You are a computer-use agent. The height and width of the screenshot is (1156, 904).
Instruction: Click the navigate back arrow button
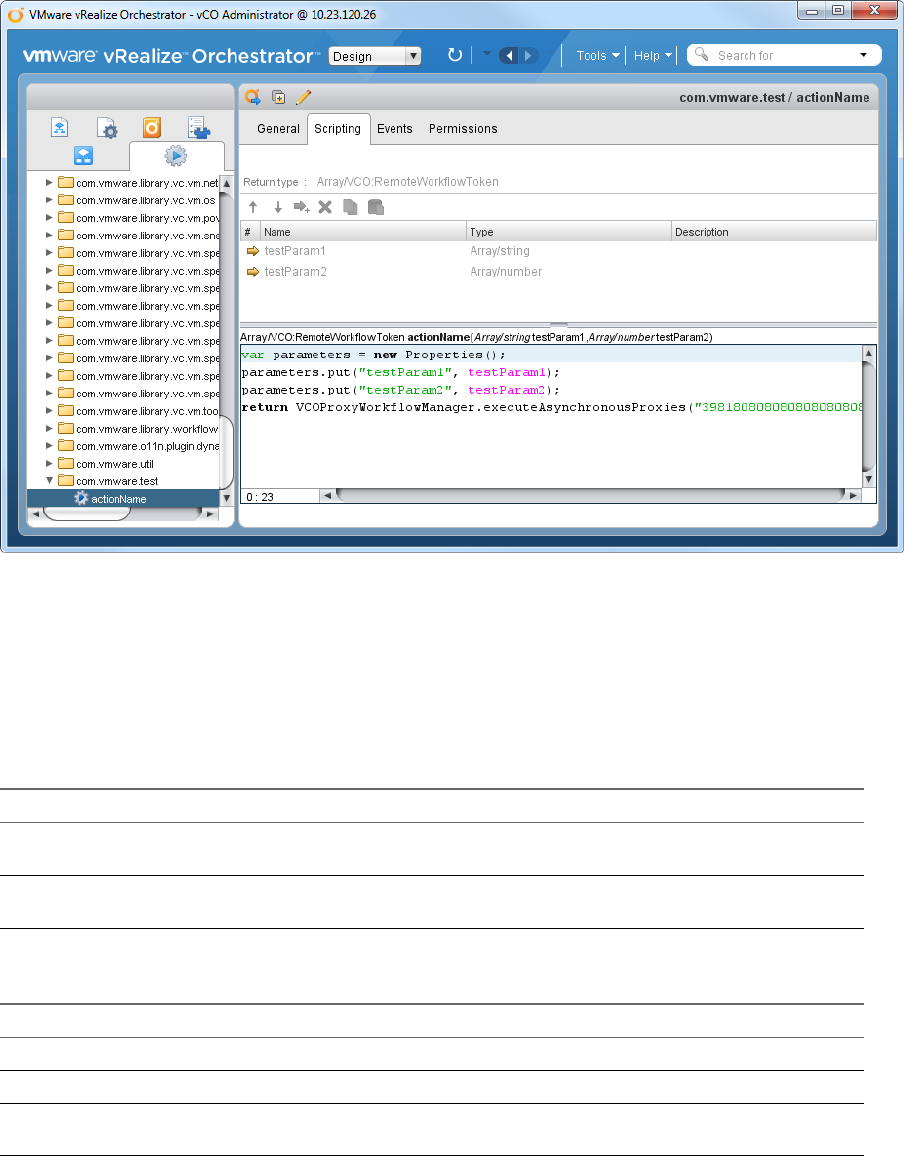pos(509,55)
